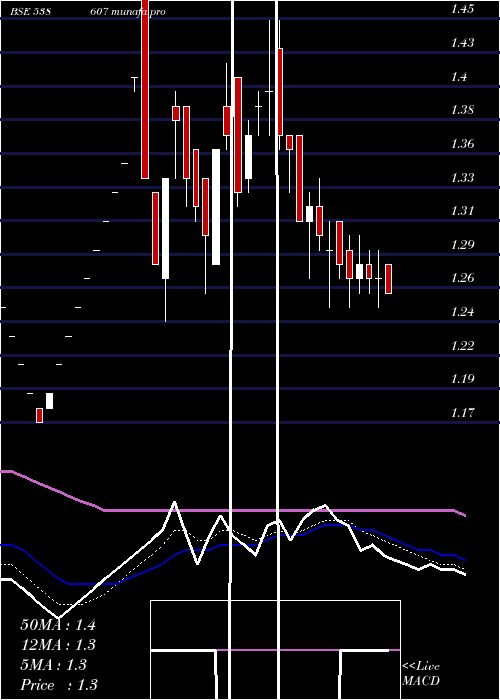Viewport: 500px width, 700px height.
Task: Select the 1.22 price level label
Action: pyautogui.click(x=462, y=346)
